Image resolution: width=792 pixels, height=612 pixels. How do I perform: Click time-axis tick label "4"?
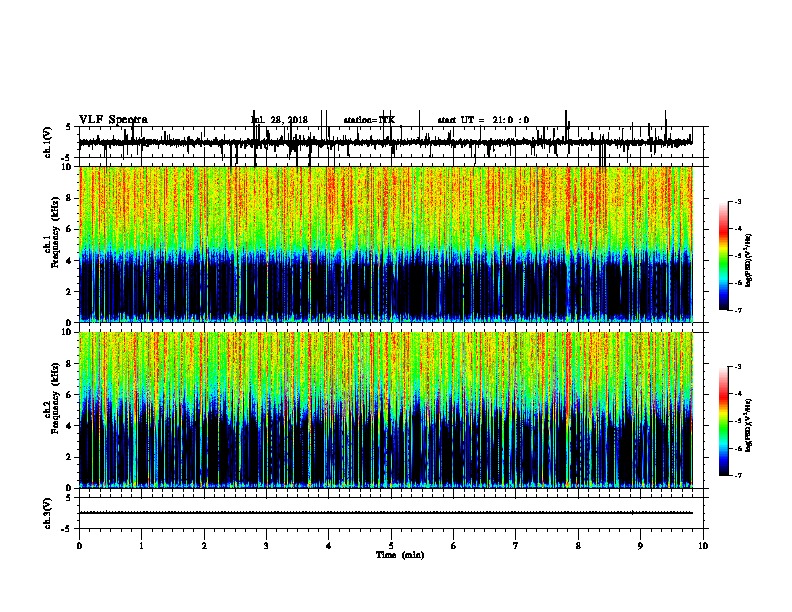tap(329, 546)
